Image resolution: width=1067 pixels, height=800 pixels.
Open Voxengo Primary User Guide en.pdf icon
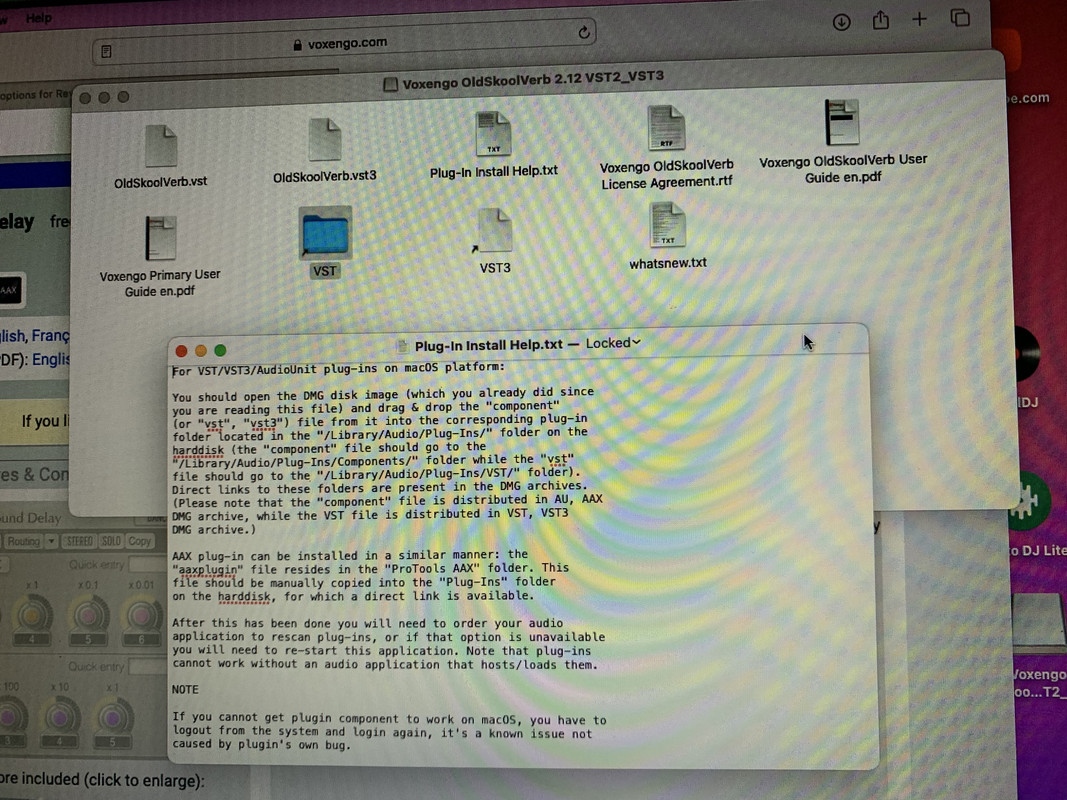pos(161,238)
